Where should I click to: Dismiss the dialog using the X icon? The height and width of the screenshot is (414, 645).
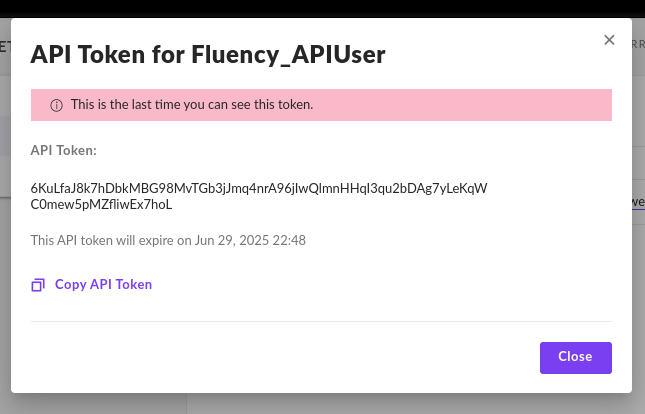tap(609, 40)
